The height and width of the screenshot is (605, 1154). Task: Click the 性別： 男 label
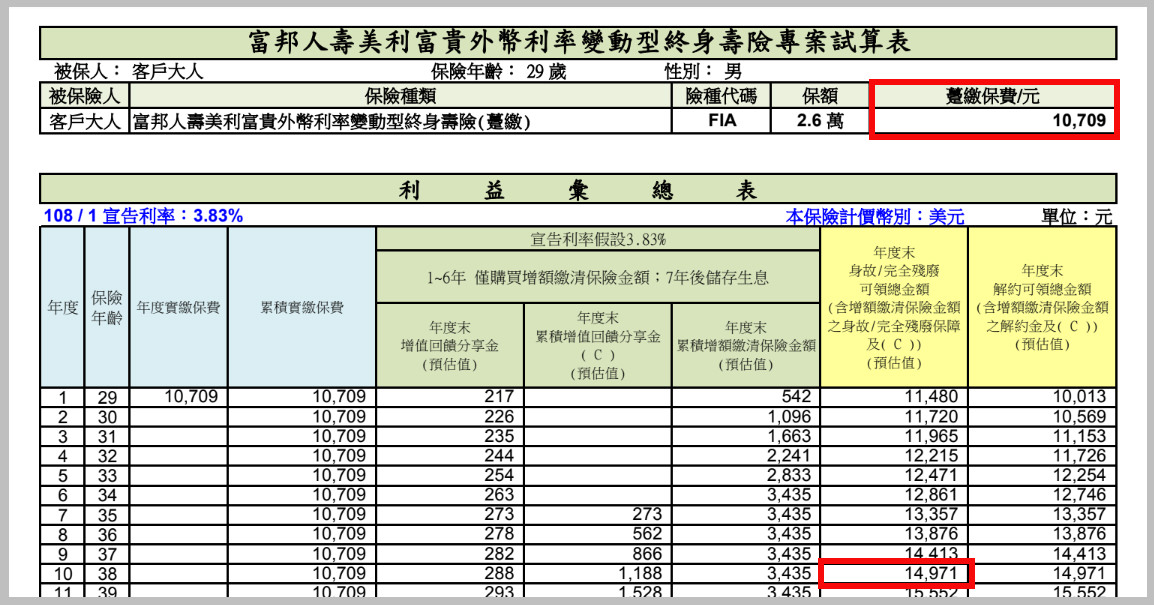(703, 71)
